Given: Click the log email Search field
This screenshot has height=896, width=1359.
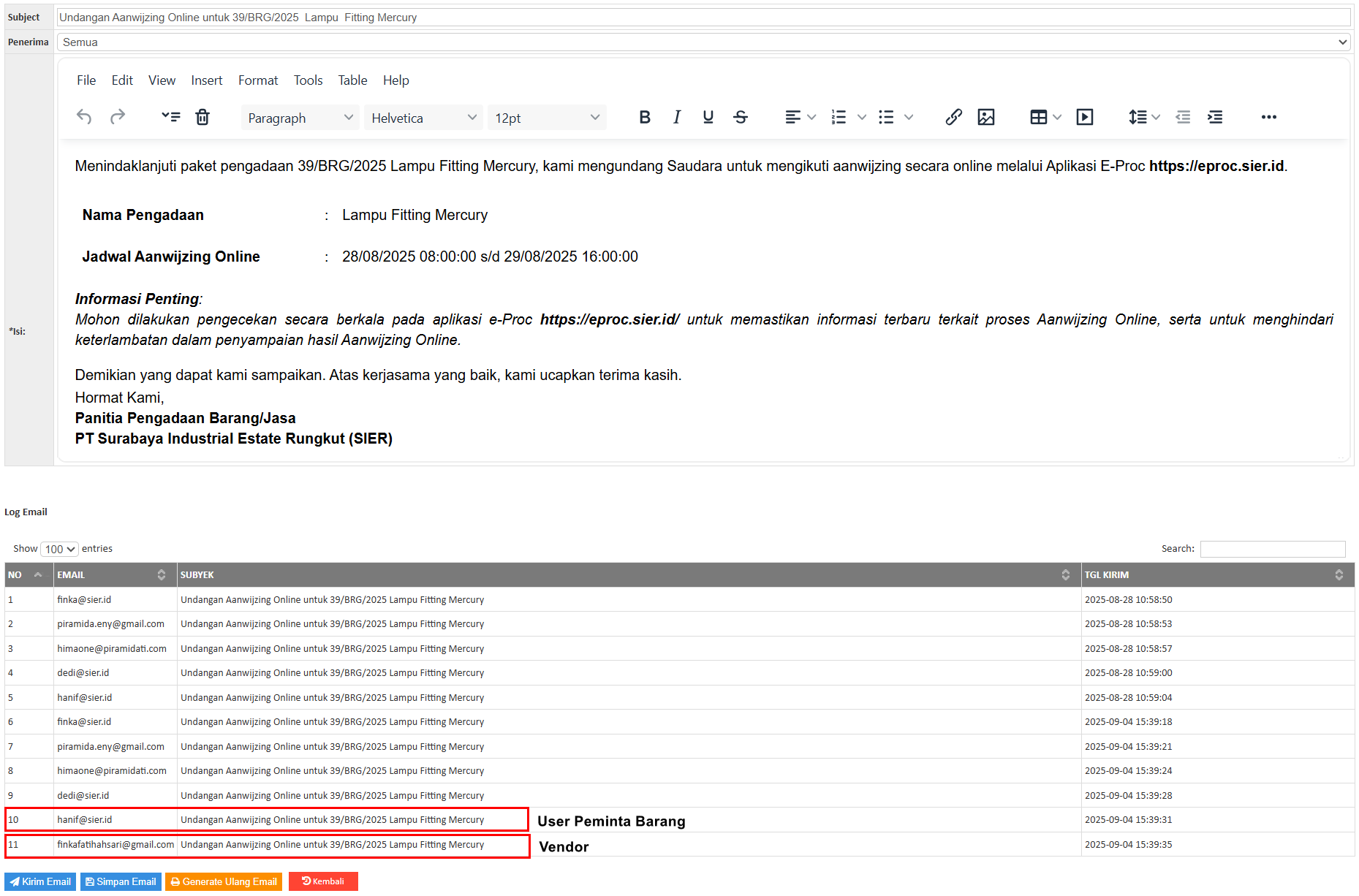Looking at the screenshot, I should (1272, 549).
